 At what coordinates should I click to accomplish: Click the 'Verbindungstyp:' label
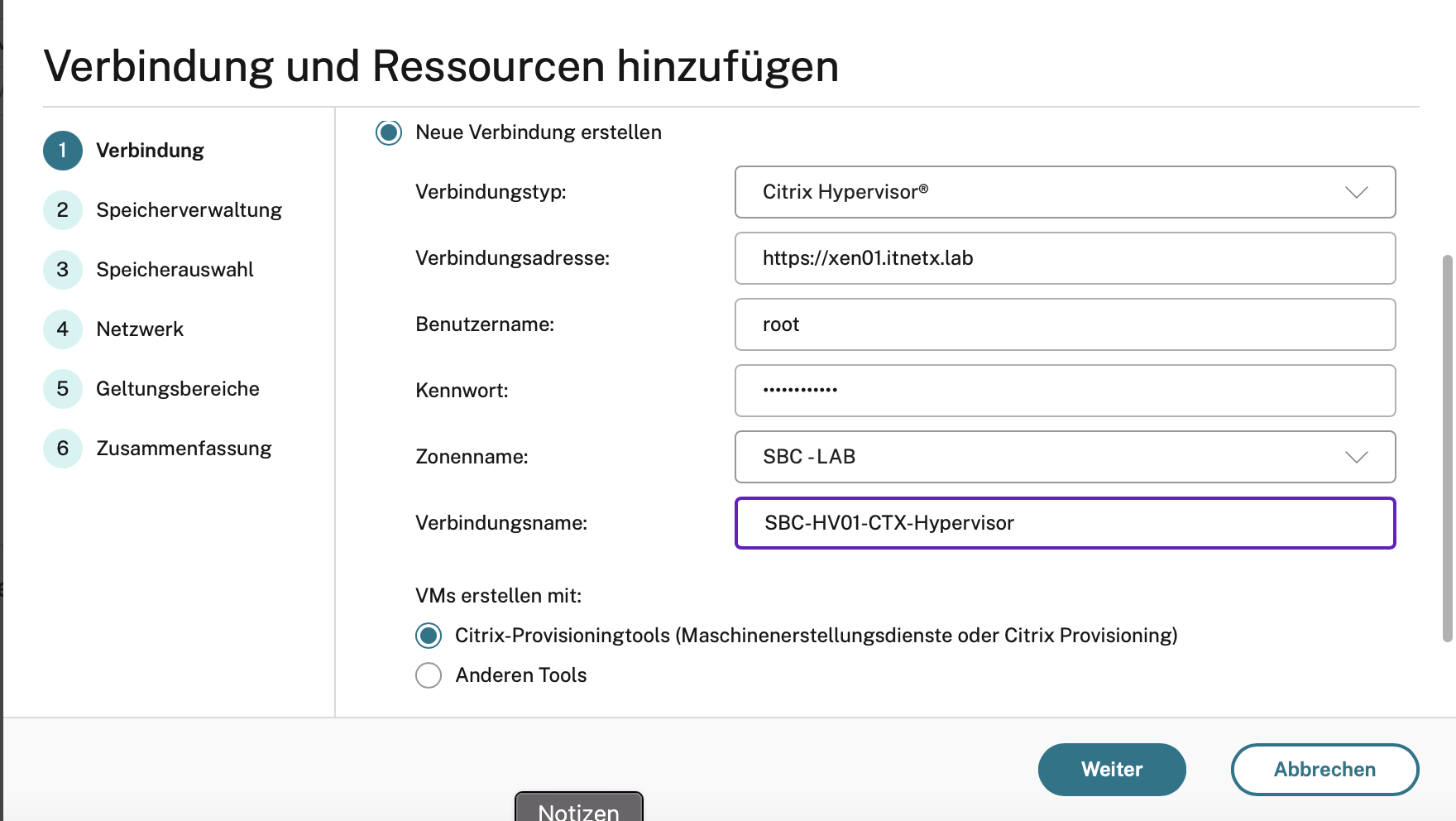click(x=491, y=192)
